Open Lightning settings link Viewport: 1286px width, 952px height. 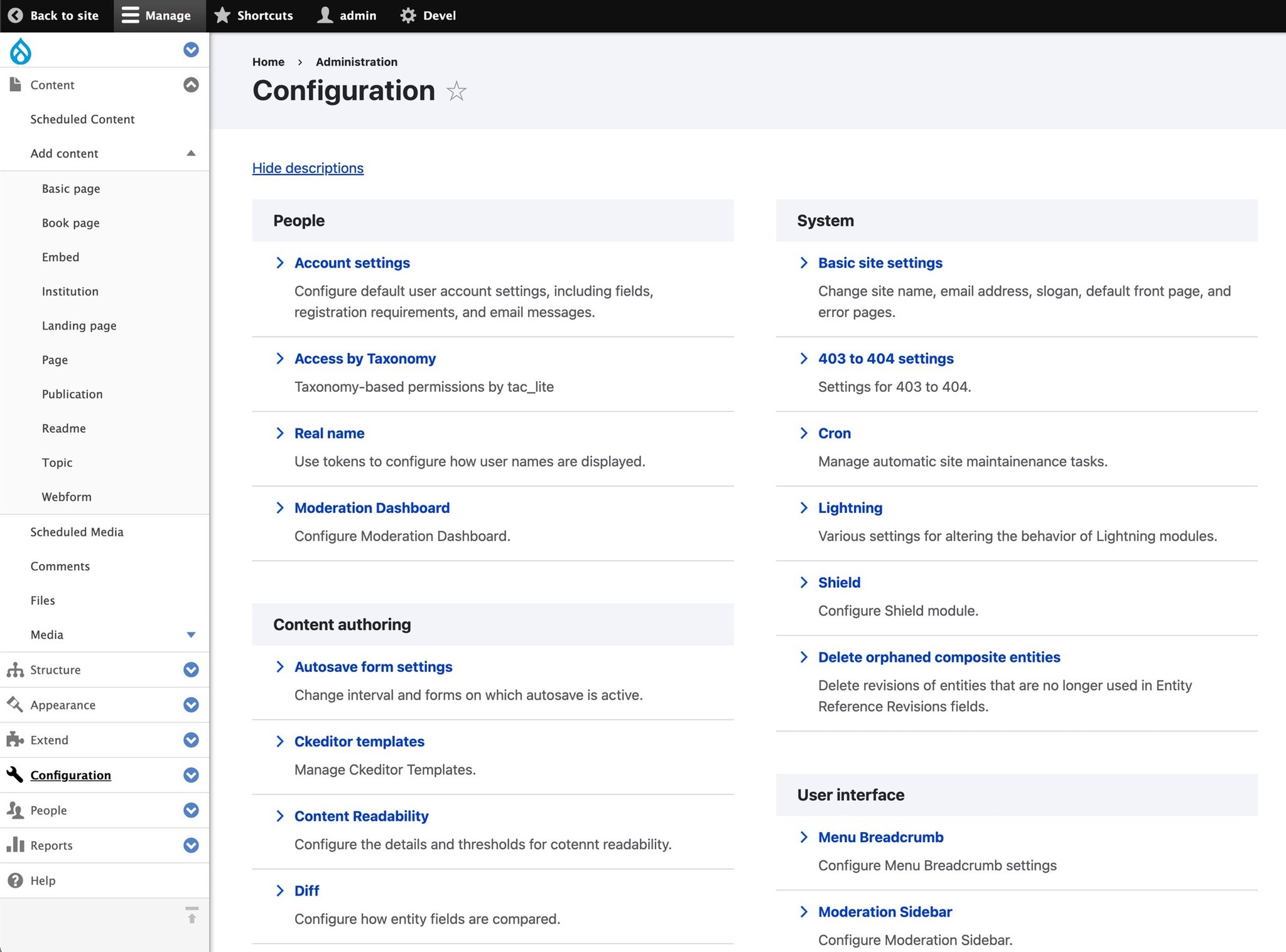point(850,508)
